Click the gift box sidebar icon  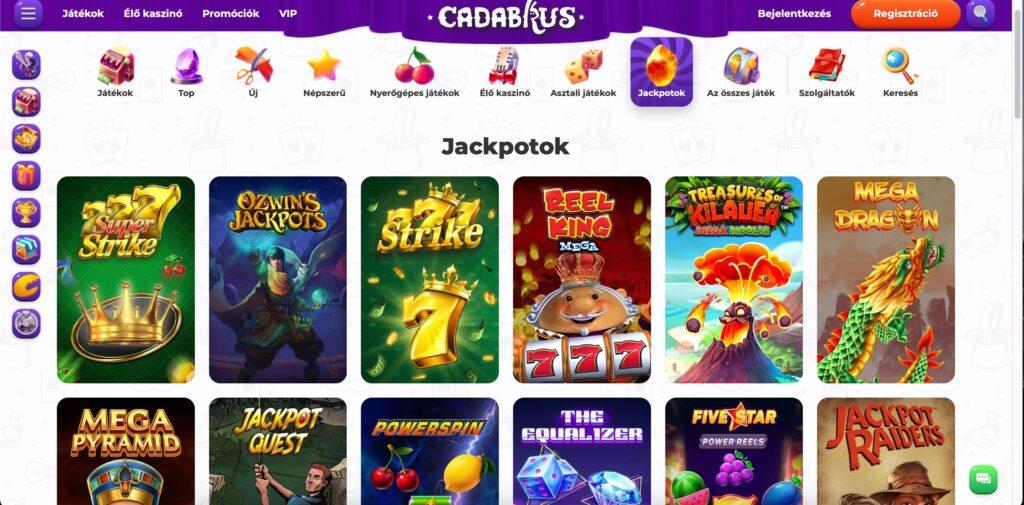click(26, 176)
